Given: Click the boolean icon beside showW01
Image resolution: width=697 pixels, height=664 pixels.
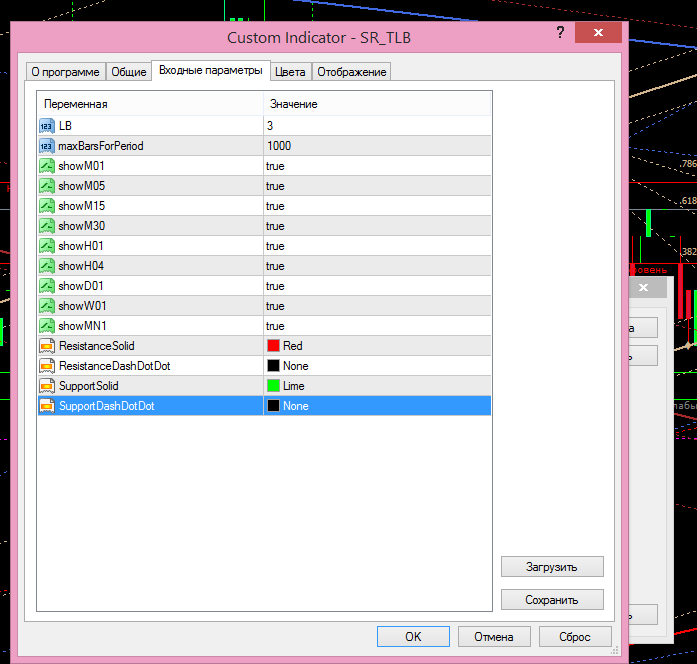Looking at the screenshot, I should [47, 306].
